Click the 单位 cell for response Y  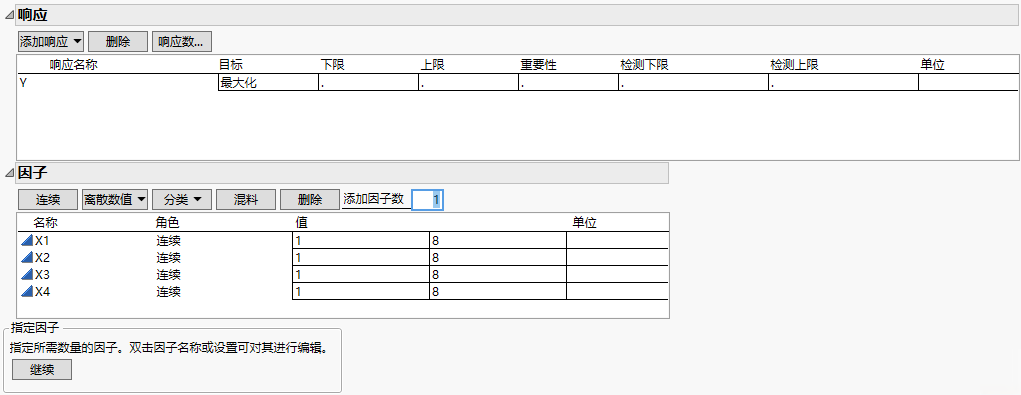(x=968, y=83)
